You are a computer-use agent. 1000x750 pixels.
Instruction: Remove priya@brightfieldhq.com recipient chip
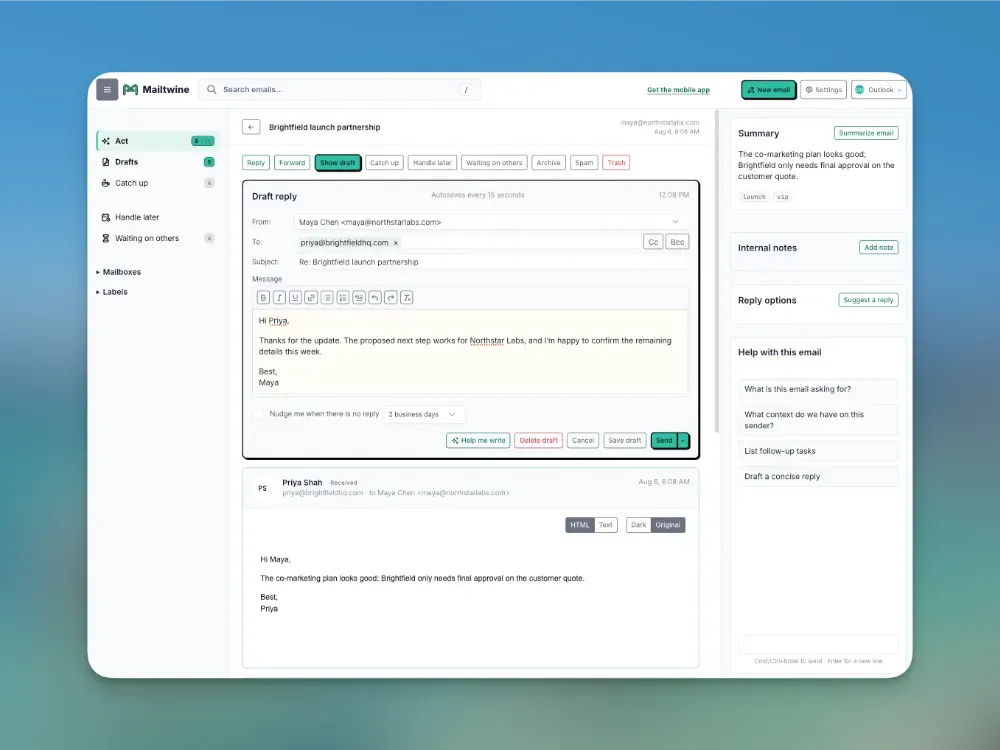[395, 243]
